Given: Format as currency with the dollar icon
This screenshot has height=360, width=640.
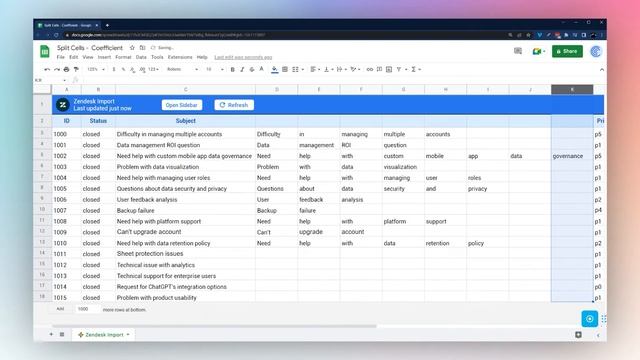Looking at the screenshot, I should 114,69.
